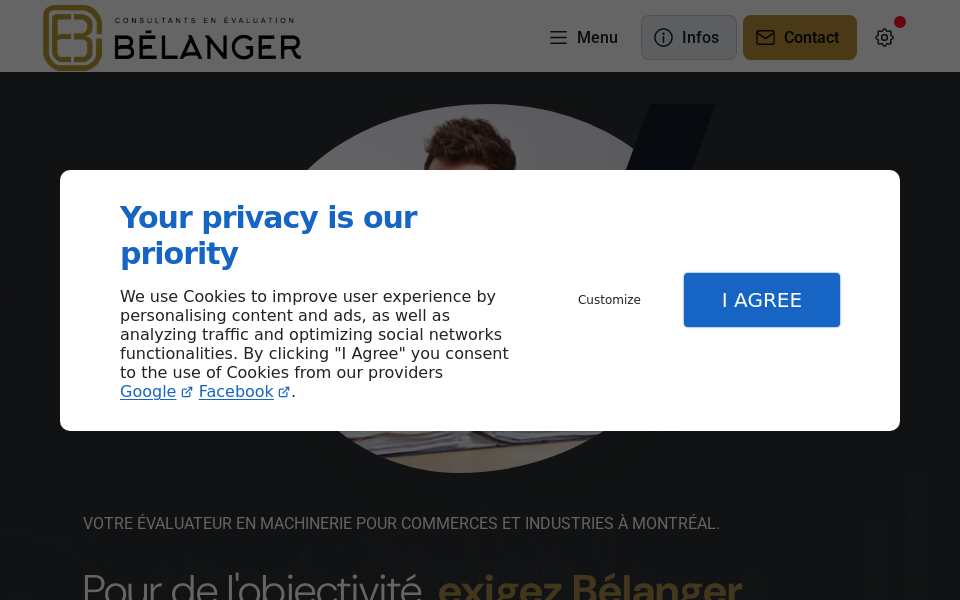Customize cookie preferences
The width and height of the screenshot is (960, 600).
point(609,300)
